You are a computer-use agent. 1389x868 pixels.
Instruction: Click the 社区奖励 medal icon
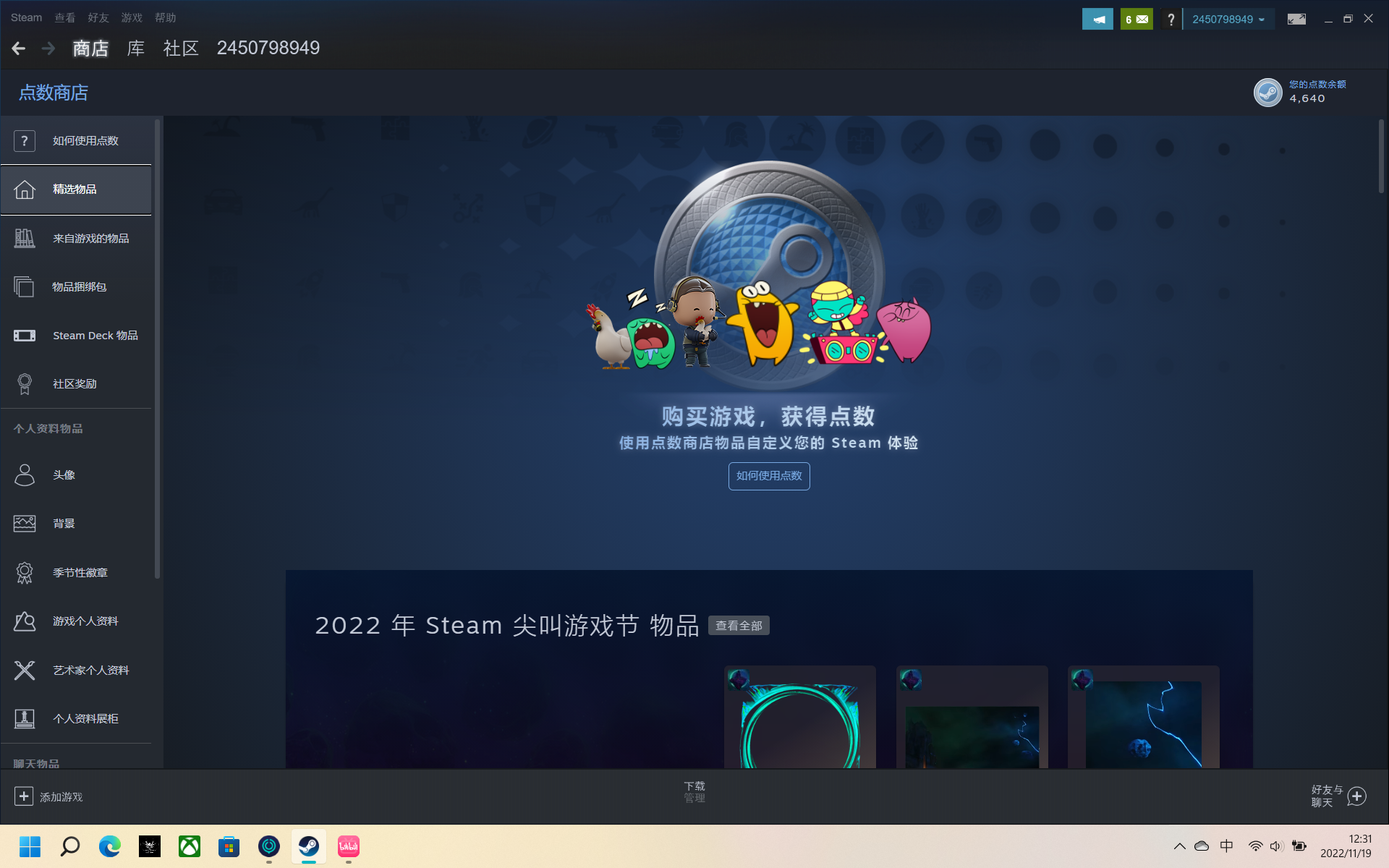tap(24, 384)
